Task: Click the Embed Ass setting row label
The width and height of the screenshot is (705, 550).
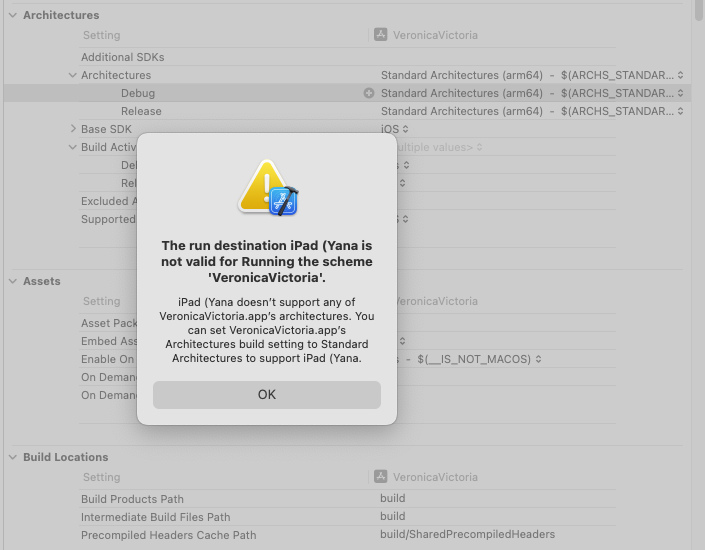Action: pos(109,341)
